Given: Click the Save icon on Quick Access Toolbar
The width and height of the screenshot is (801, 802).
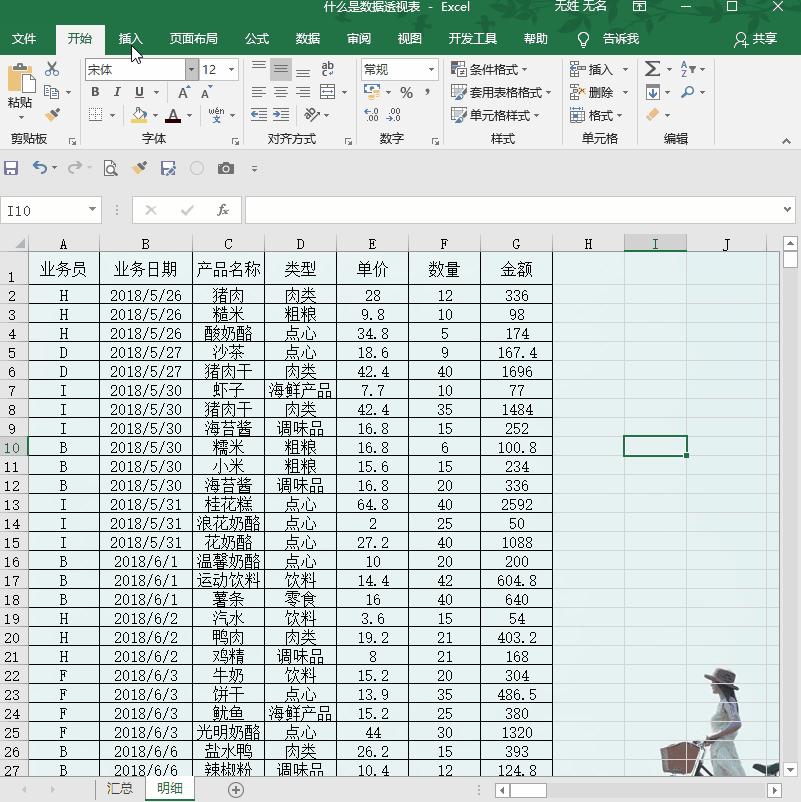Looking at the screenshot, I should 11,170.
